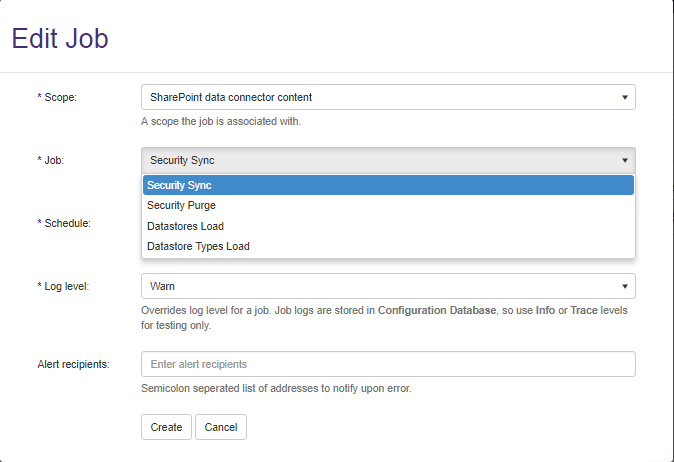Cancel editing the job
This screenshot has width=674, height=462.
pyautogui.click(x=220, y=427)
